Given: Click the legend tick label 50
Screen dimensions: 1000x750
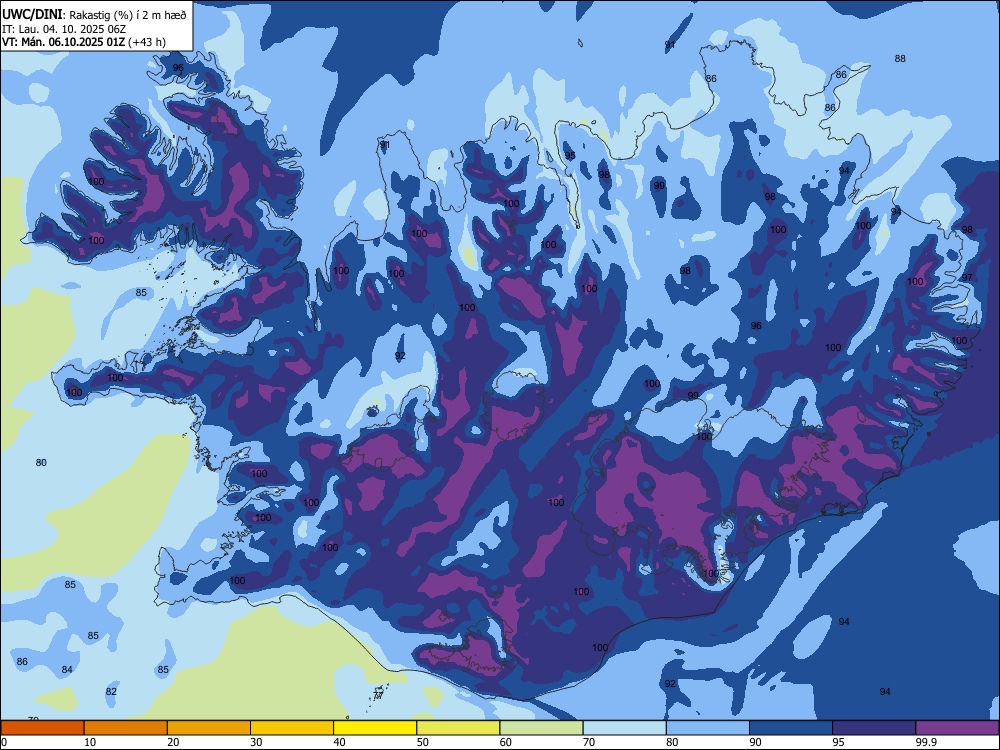Looking at the screenshot, I should 423,742.
